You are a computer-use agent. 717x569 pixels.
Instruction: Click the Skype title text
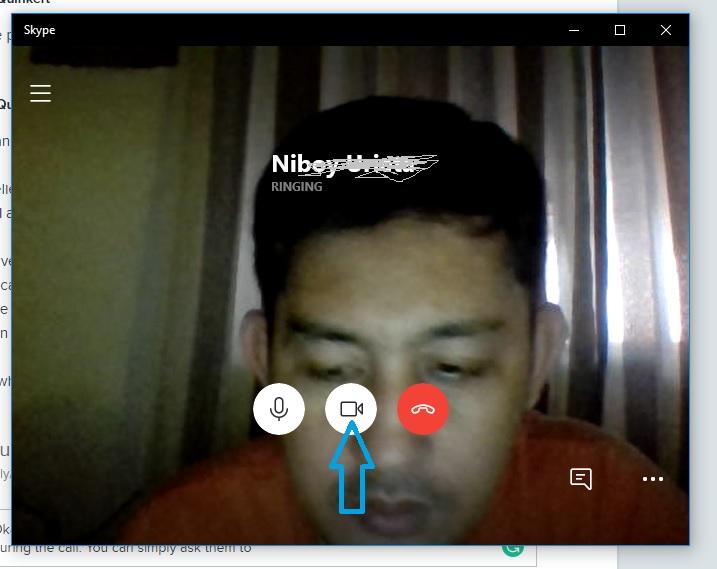pos(39,30)
